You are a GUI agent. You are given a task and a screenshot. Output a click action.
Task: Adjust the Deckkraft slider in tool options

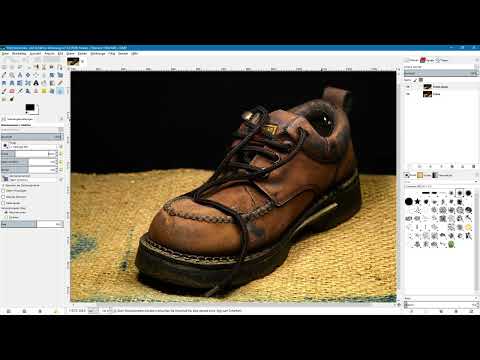(31, 137)
